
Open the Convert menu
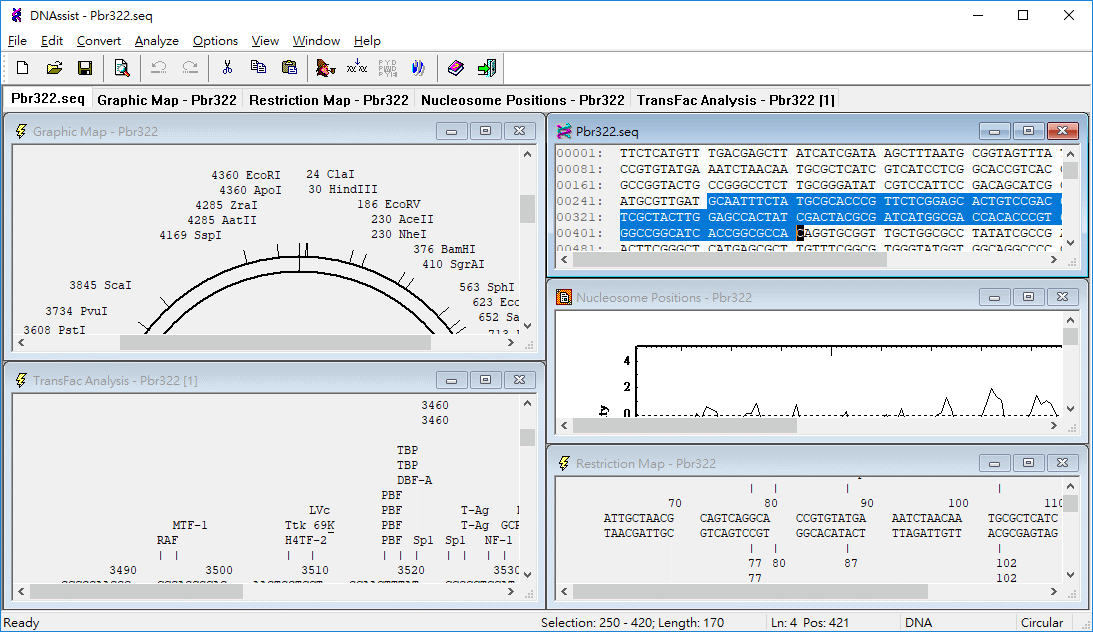point(98,41)
